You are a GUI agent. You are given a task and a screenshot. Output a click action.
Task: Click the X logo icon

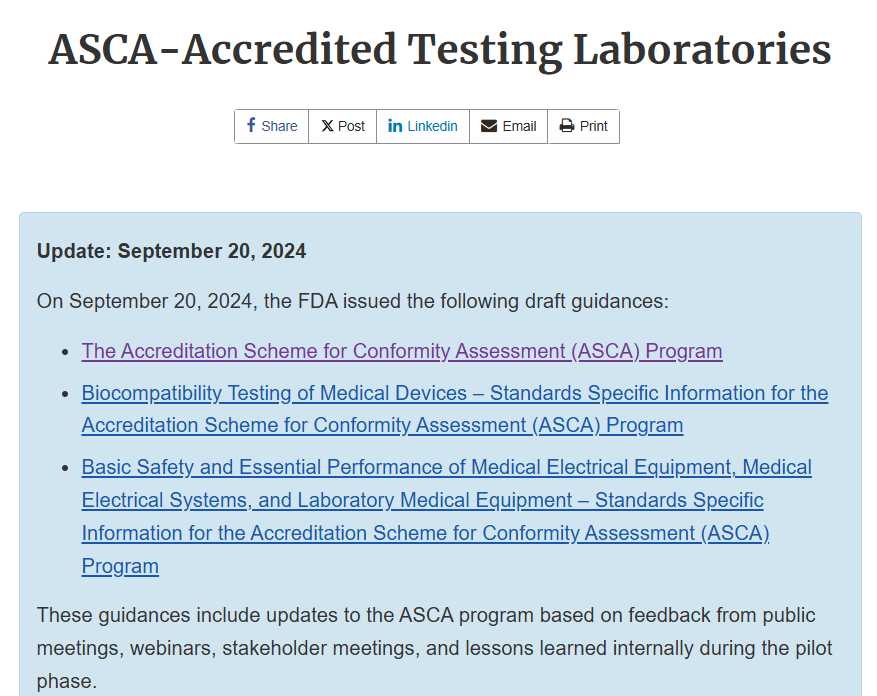pos(327,126)
